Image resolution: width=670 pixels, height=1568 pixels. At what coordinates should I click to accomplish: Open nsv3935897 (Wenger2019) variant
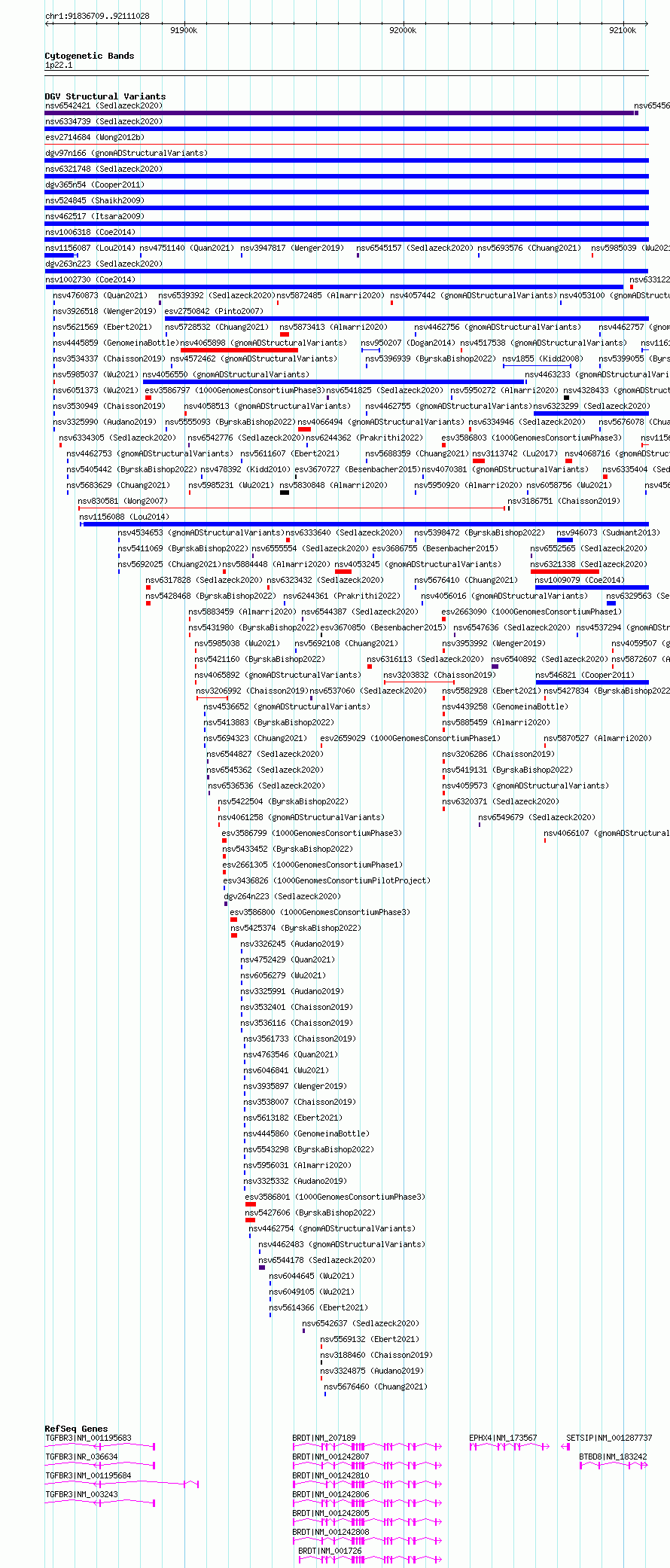[x=245, y=1094]
